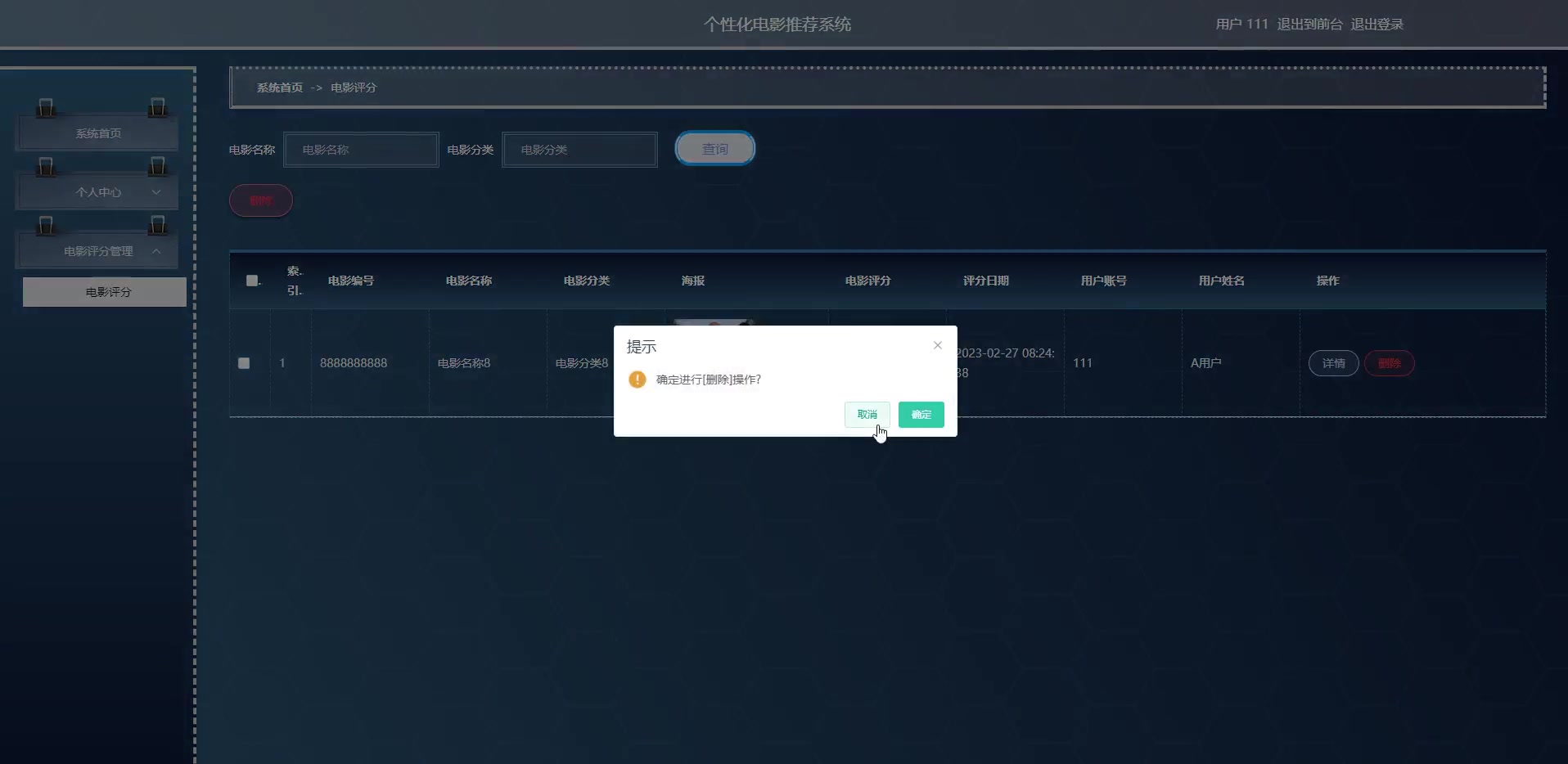Collapse the 电影评分管理 sidebar menu

(x=97, y=251)
